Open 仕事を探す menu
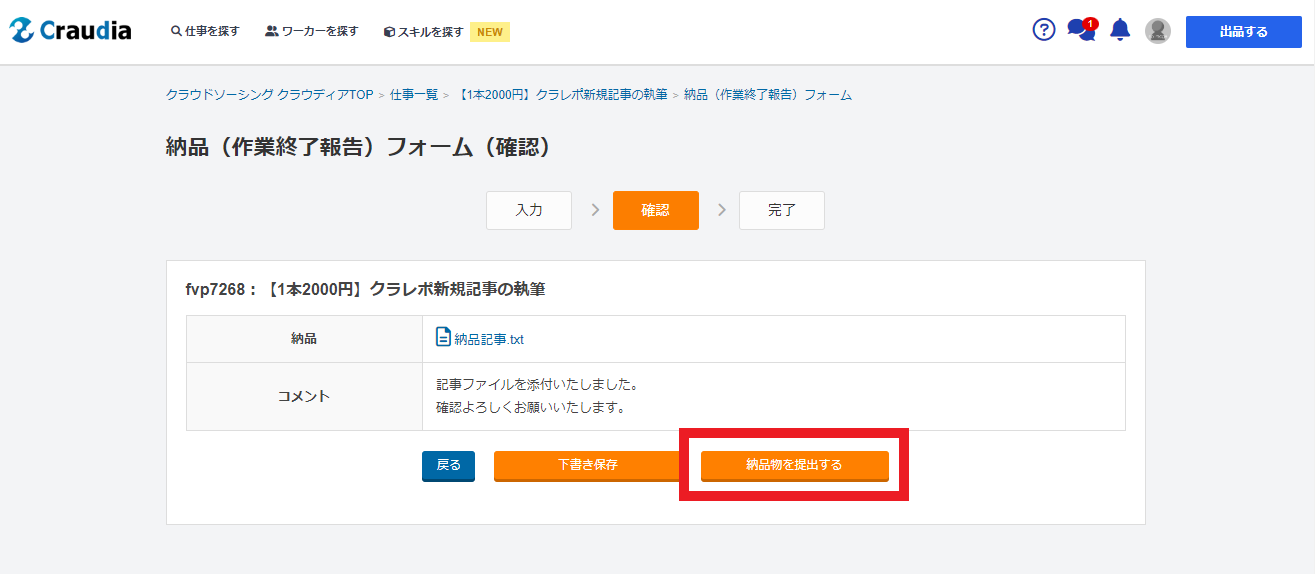Screen dimensions: 1315x574 pos(205,31)
